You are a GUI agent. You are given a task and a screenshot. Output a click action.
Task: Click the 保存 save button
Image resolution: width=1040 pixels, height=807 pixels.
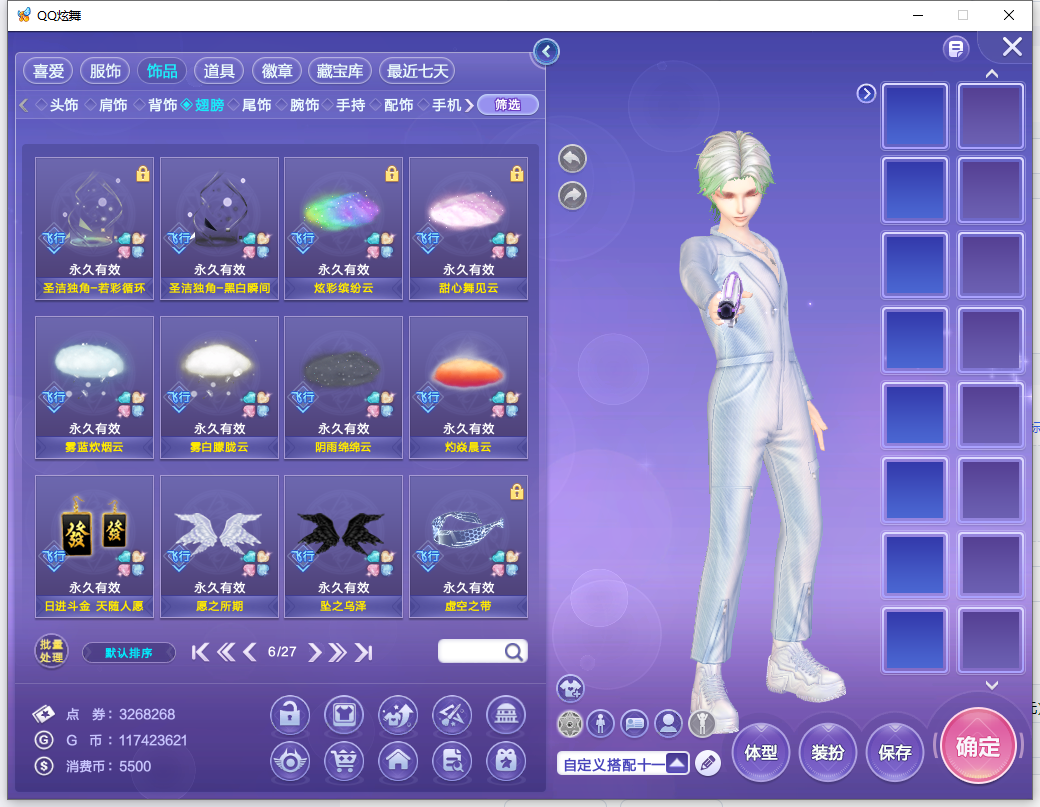tap(895, 752)
